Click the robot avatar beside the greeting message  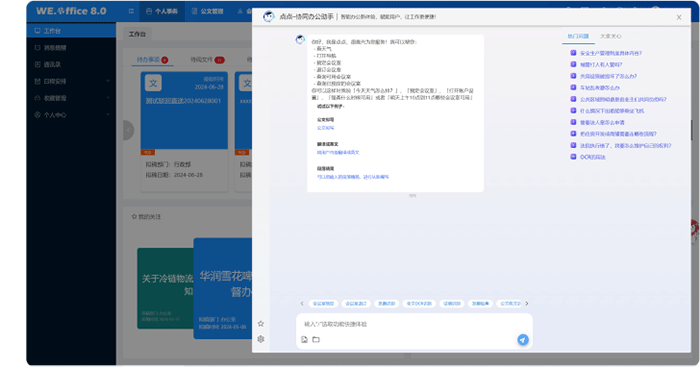coord(300,40)
